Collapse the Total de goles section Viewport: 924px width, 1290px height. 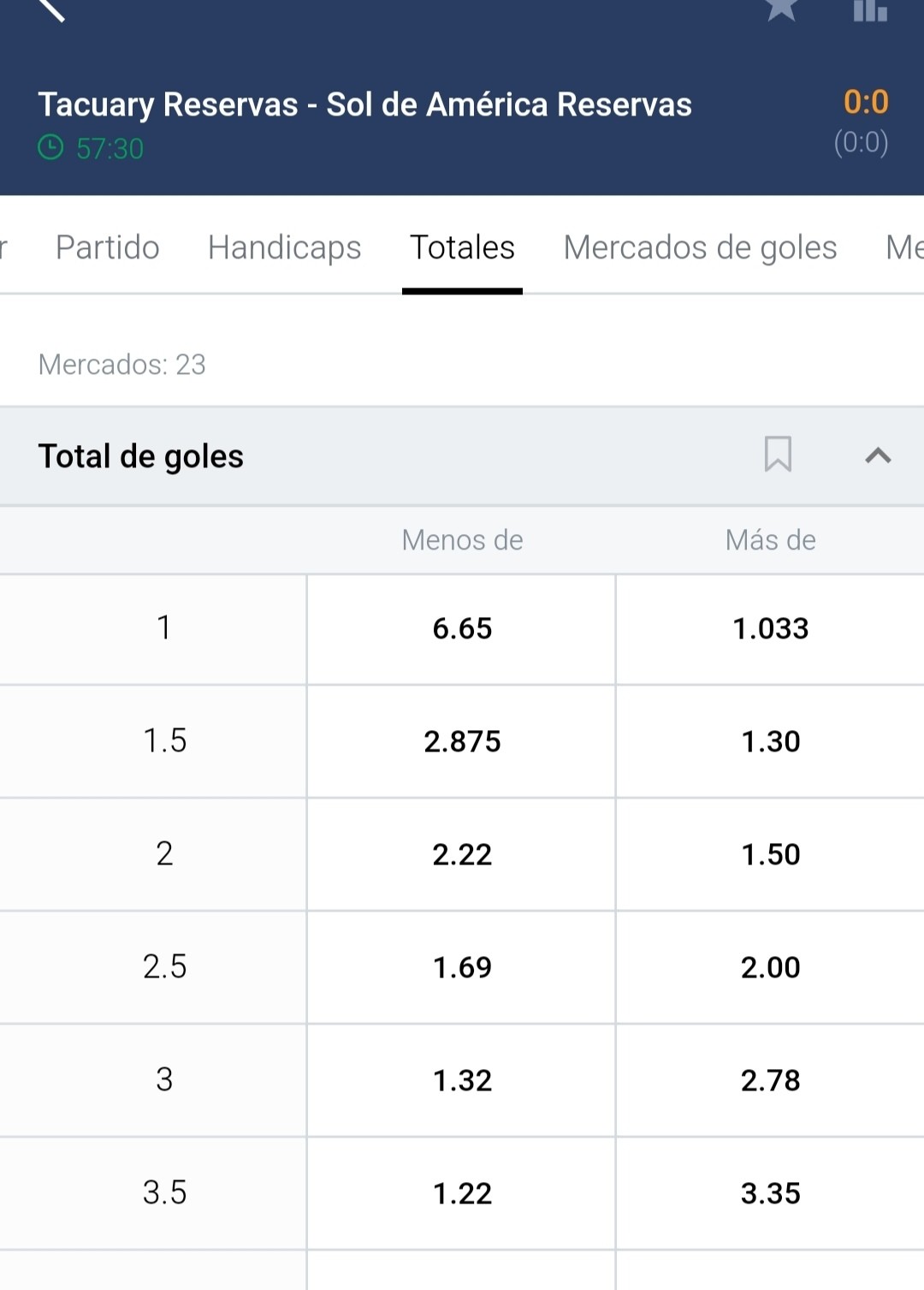tap(878, 455)
